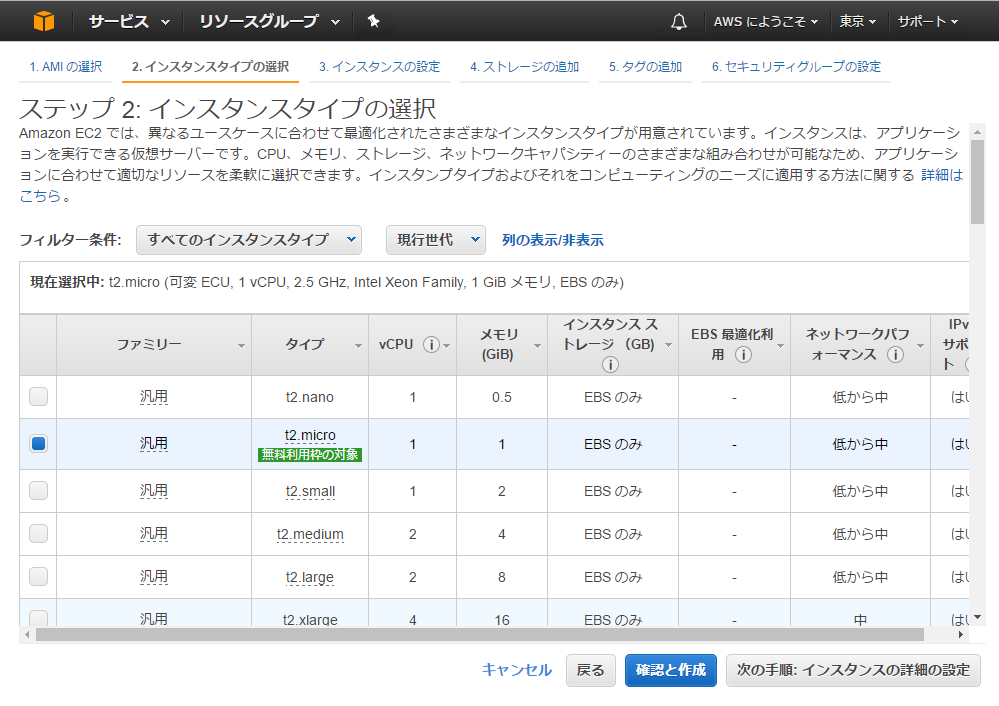Click the 現在選択中 summary text
The image size is (999, 706).
pos(327,282)
